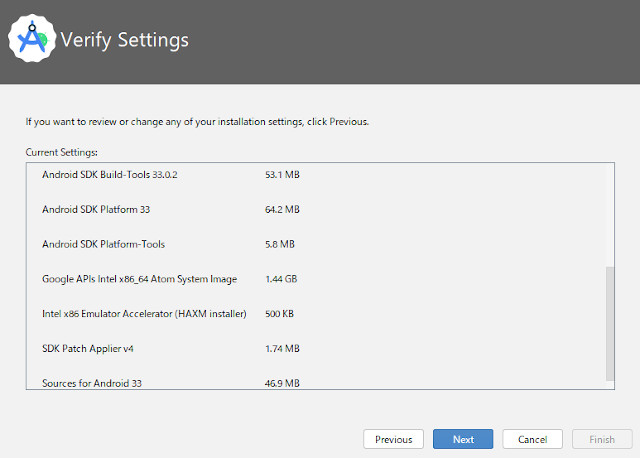Select the Android SDK Platform-Tools entry
This screenshot has width=640, height=458.
click(103, 244)
